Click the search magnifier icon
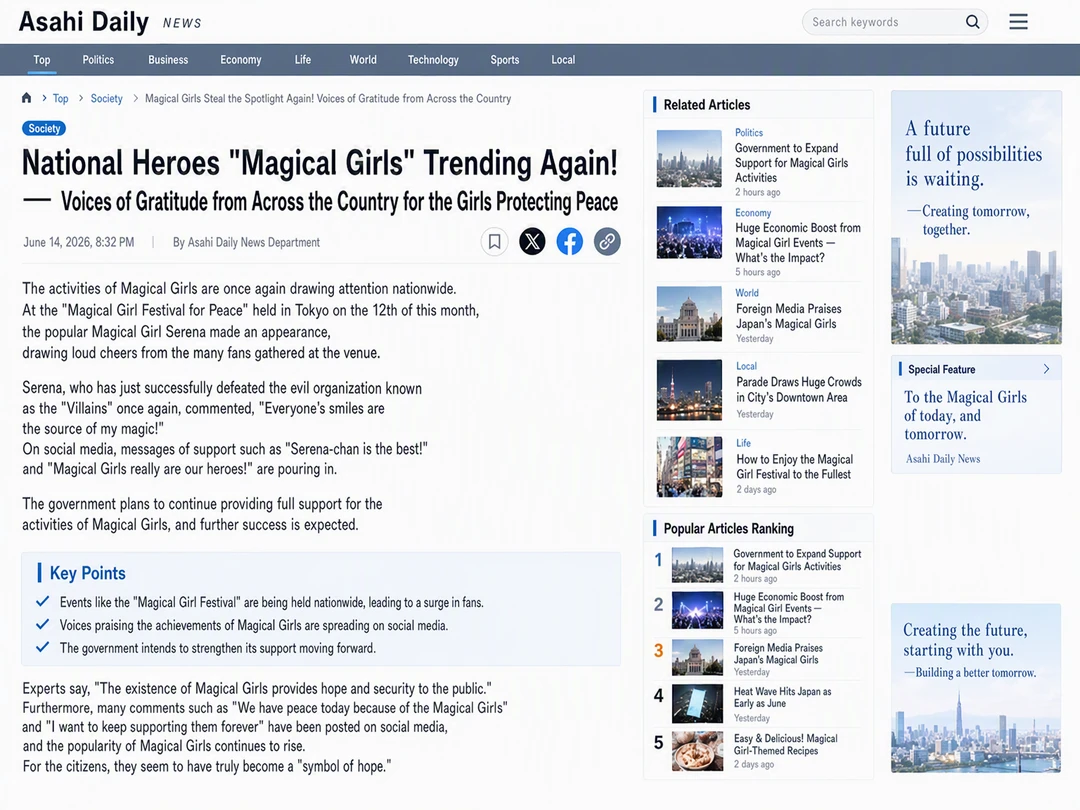This screenshot has height=810, width=1080. [972, 22]
